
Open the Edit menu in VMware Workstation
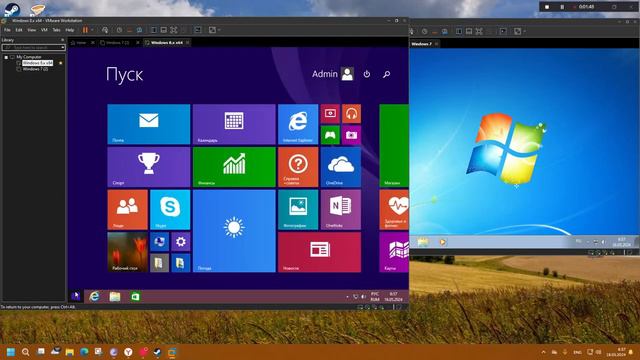[19, 30]
